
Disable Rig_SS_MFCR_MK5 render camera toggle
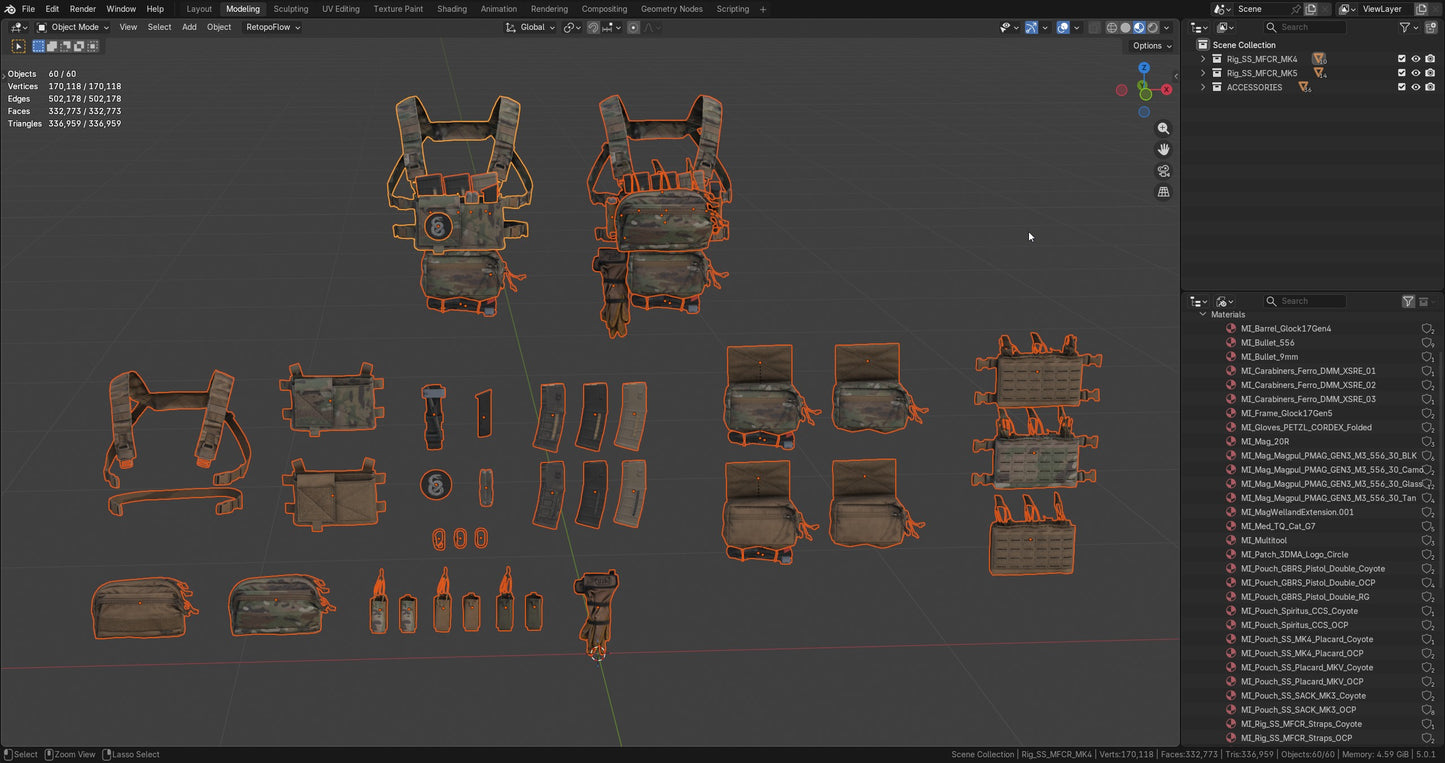[x=1430, y=73]
